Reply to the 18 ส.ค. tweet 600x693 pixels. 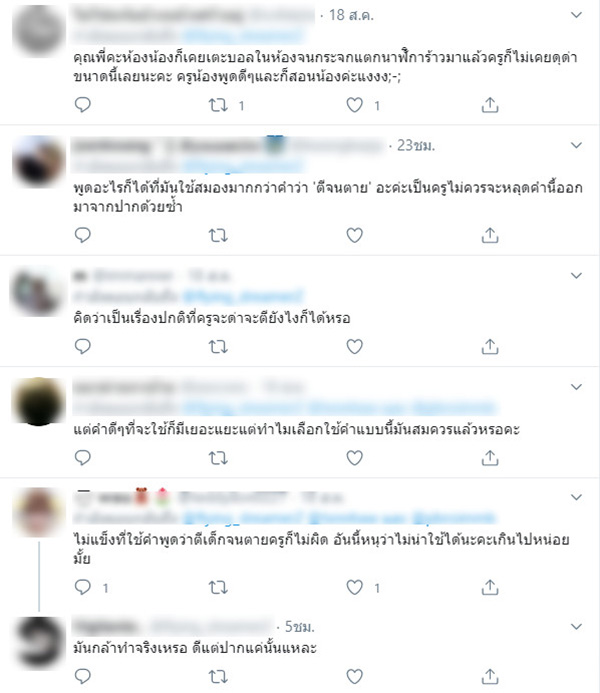(x=83, y=105)
